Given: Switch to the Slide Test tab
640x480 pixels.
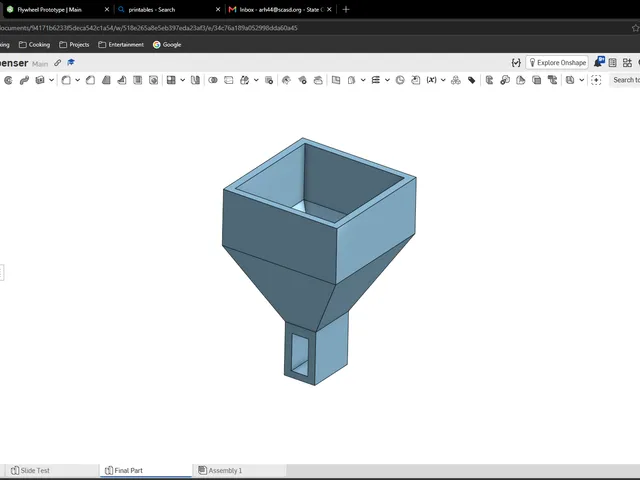Looking at the screenshot, I should (50, 470).
